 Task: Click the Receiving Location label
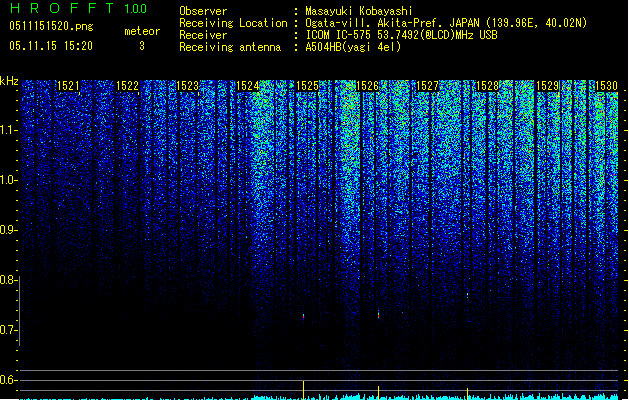point(233,23)
